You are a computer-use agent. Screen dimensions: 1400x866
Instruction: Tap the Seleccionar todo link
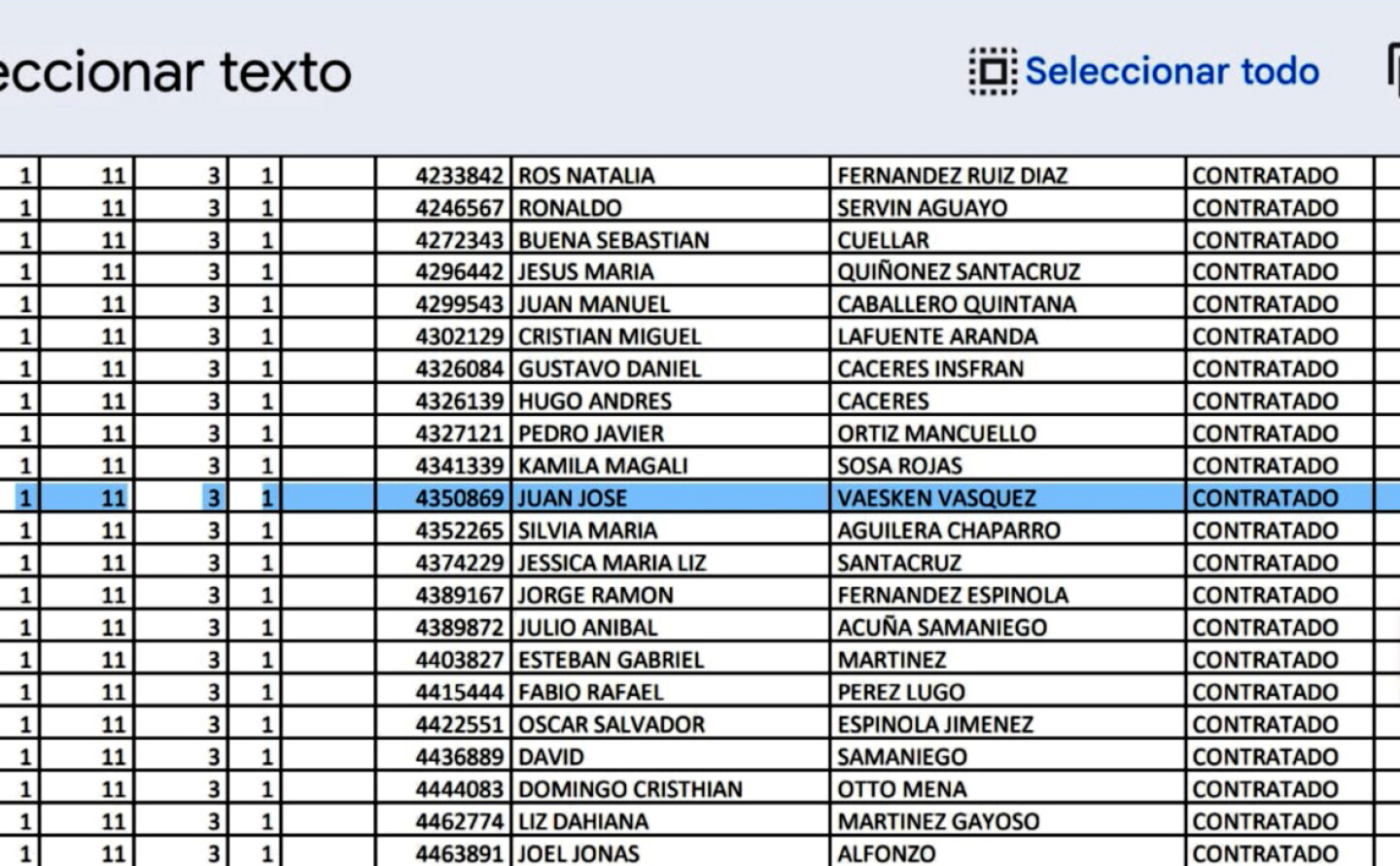(1172, 72)
